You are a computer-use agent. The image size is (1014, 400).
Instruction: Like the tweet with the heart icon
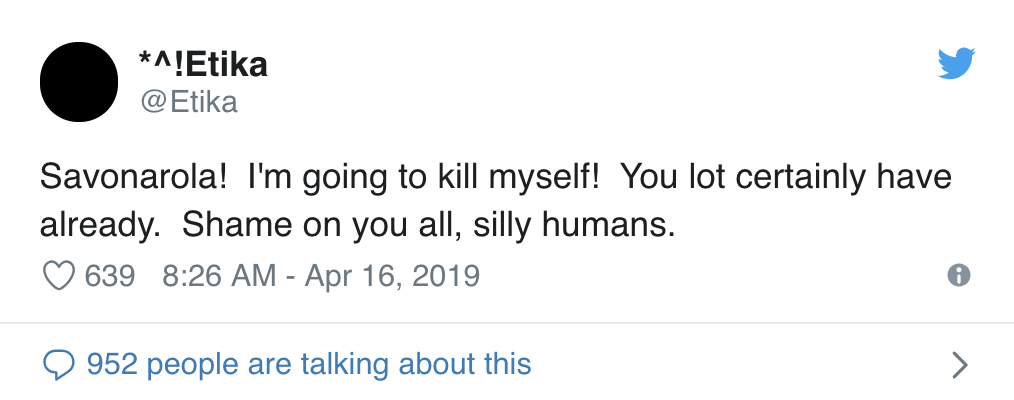click(60, 275)
